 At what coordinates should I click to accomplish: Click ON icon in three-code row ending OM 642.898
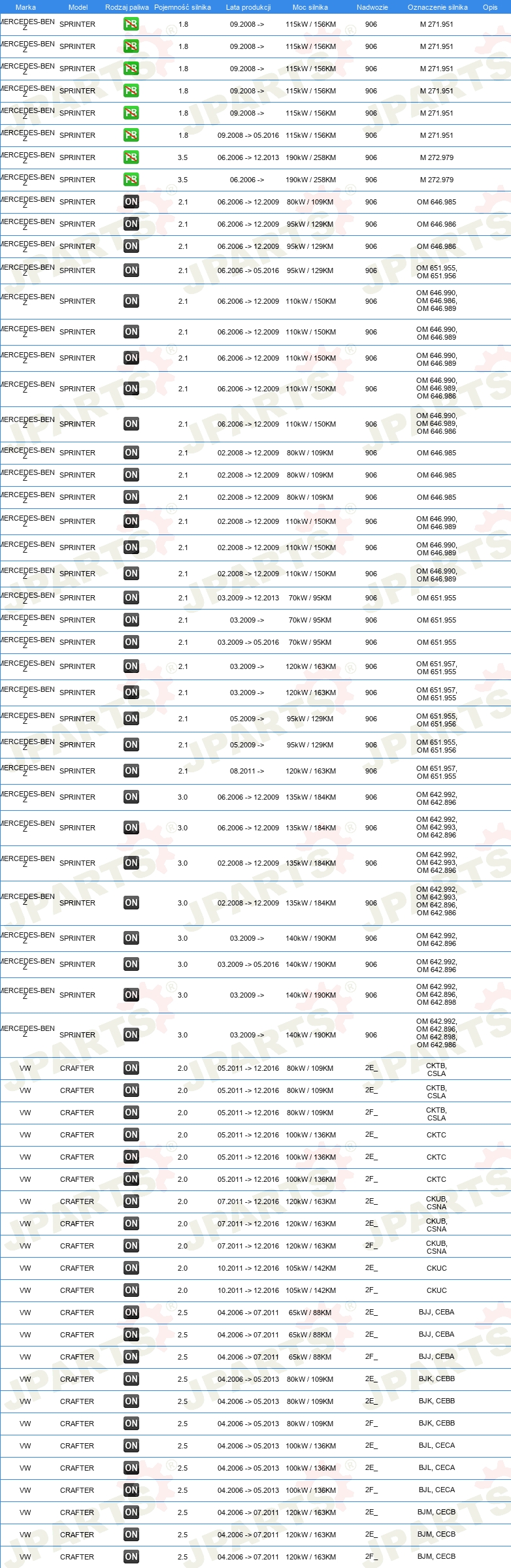pos(131,995)
